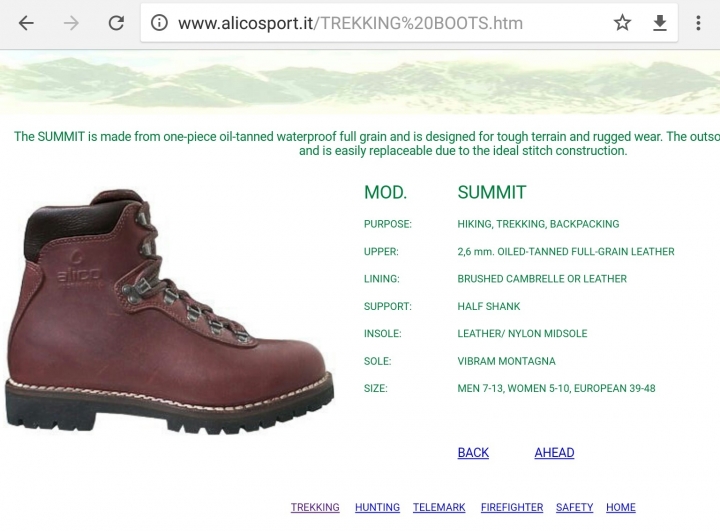Open the three-dot browser menu
This screenshot has height=531, width=720.
(698, 23)
